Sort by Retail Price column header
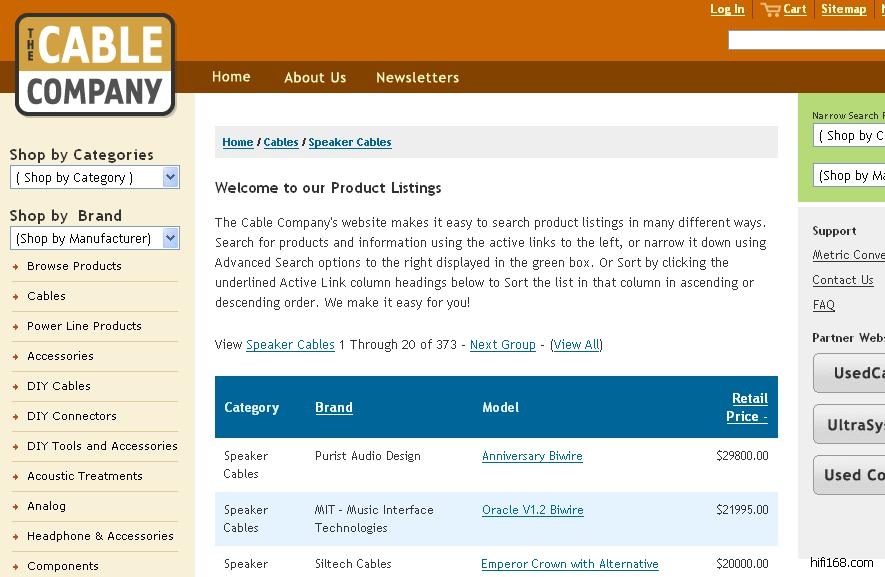The image size is (885, 577). pyautogui.click(x=748, y=407)
